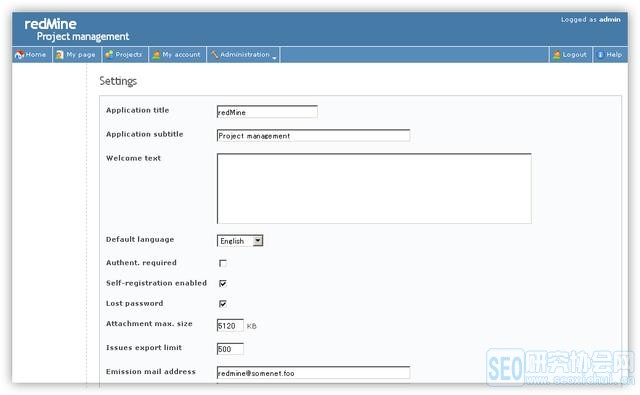Screen dimensions: 640x395
Task: Click the My page icon
Action: coord(60,55)
